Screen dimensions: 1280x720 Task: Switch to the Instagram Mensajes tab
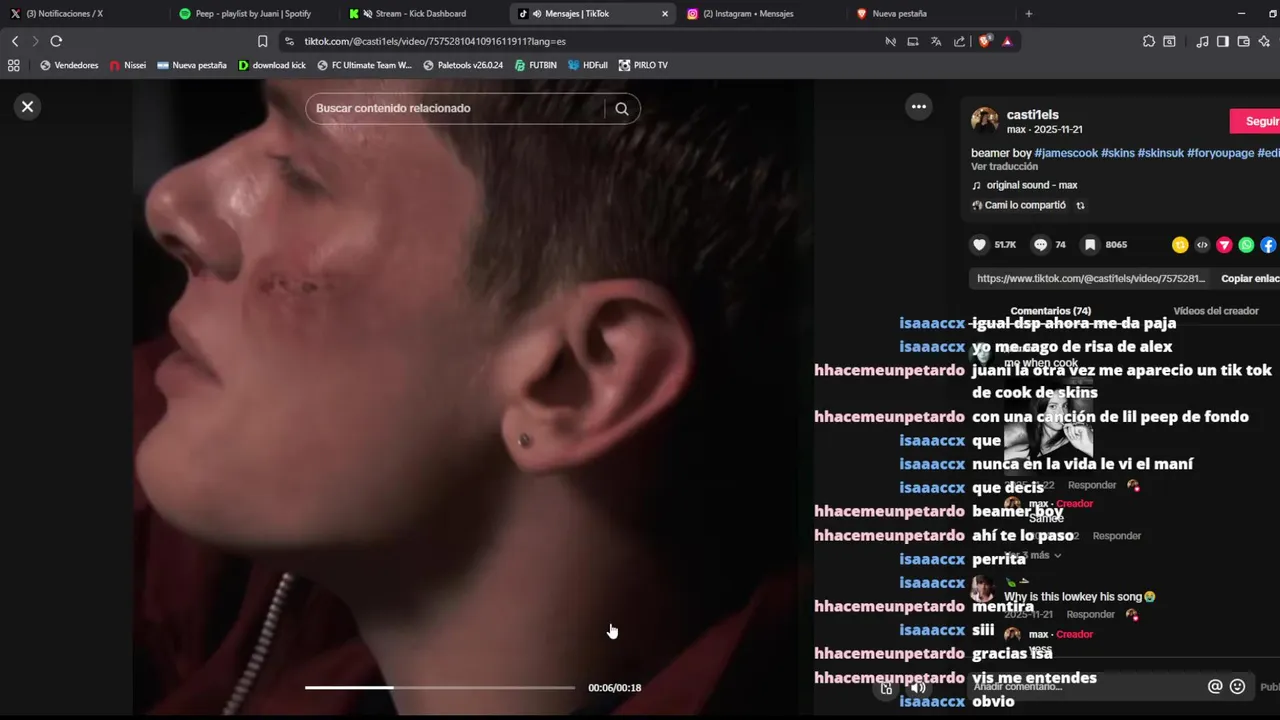pos(760,13)
